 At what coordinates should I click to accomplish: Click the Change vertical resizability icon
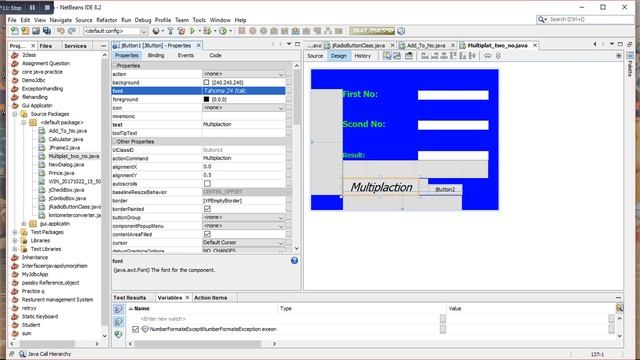[x=498, y=56]
